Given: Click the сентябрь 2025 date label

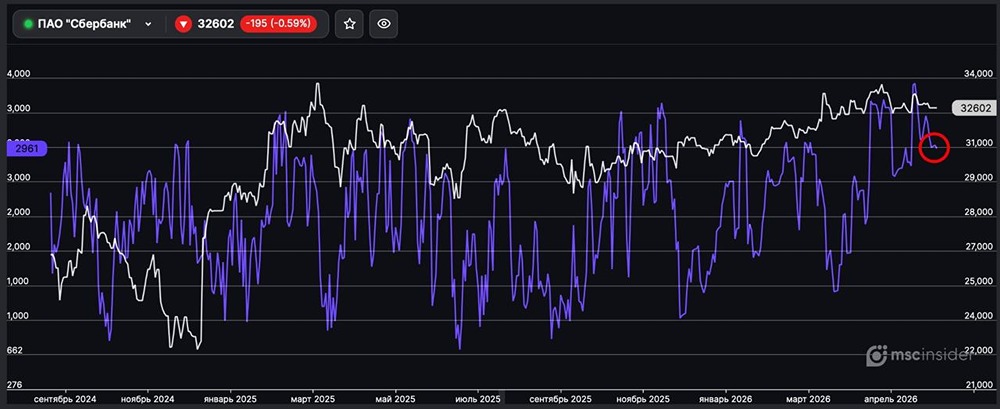Looking at the screenshot, I should click(x=561, y=399).
